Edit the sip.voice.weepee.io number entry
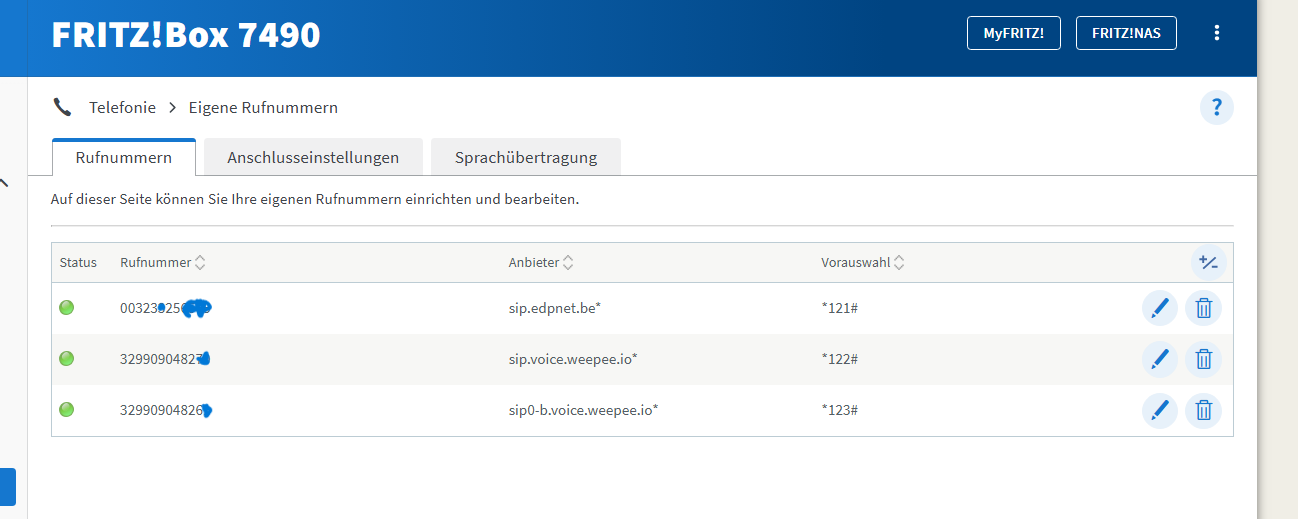The width and height of the screenshot is (1298, 519). click(1160, 358)
